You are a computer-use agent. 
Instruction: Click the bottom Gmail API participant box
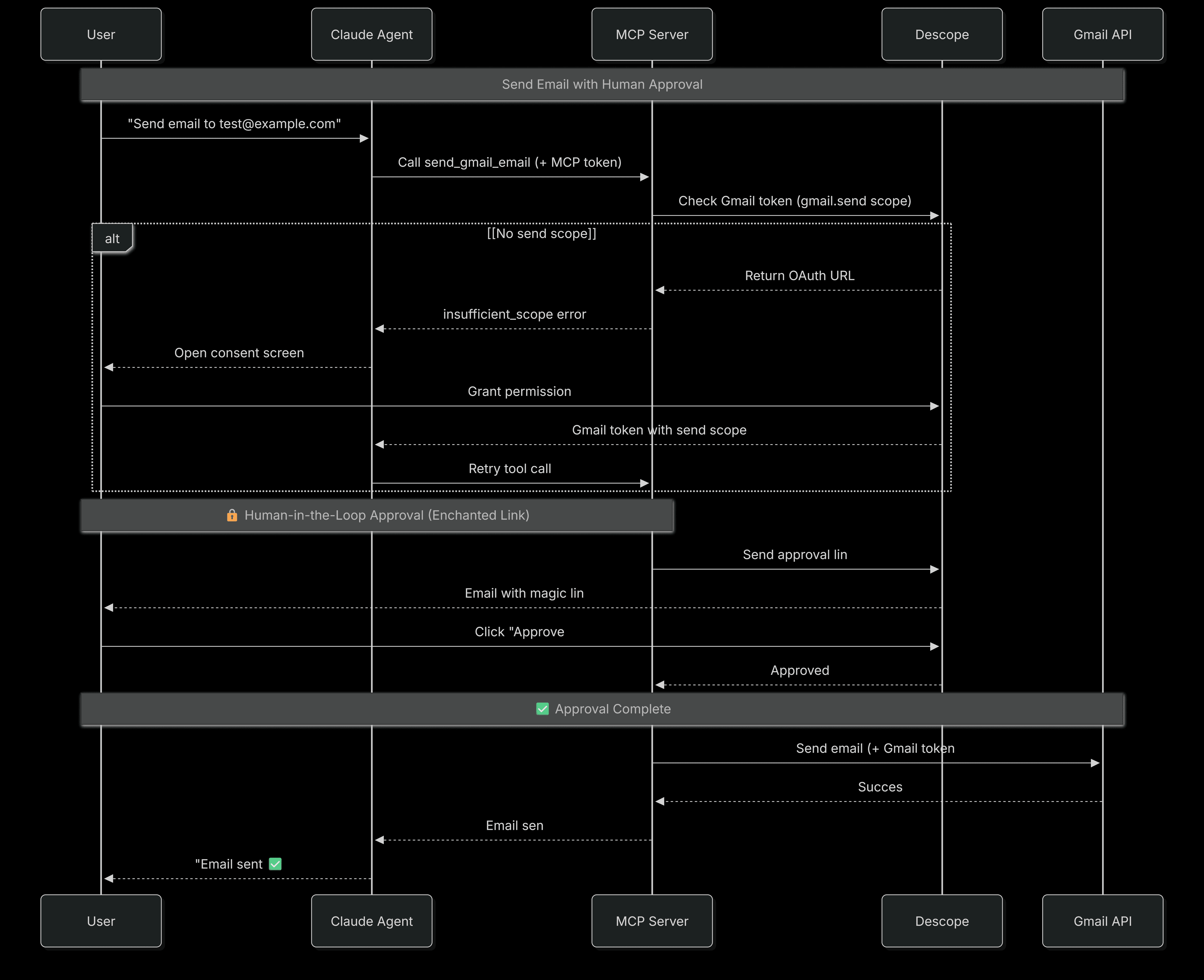click(1103, 921)
